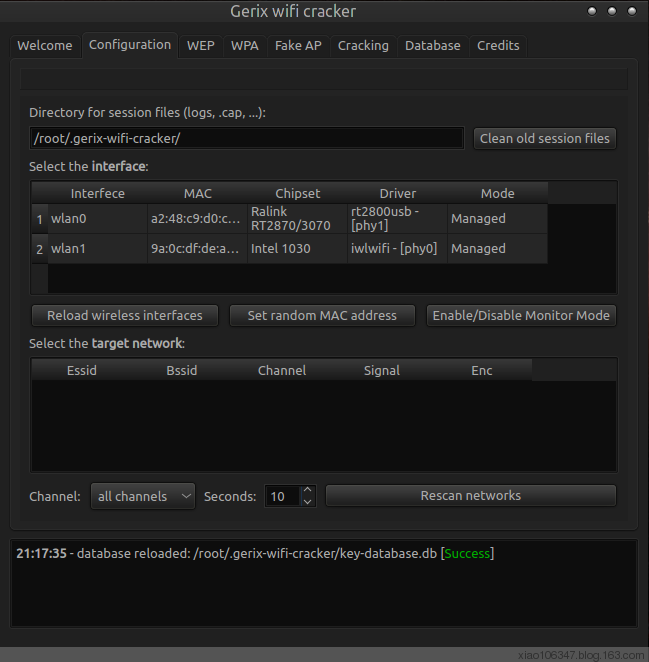Click the middle window control button

[x=612, y=11]
